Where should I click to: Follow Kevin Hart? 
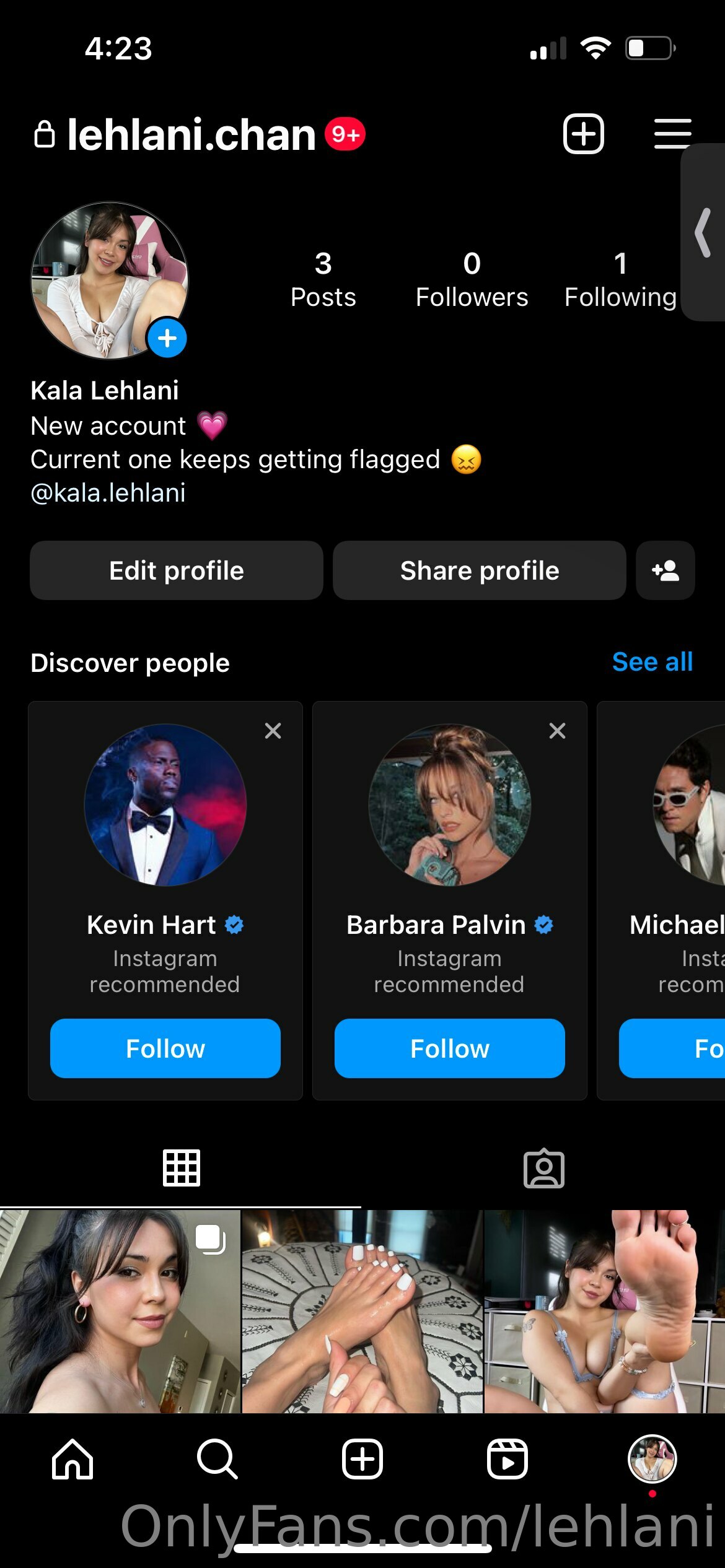(165, 1048)
